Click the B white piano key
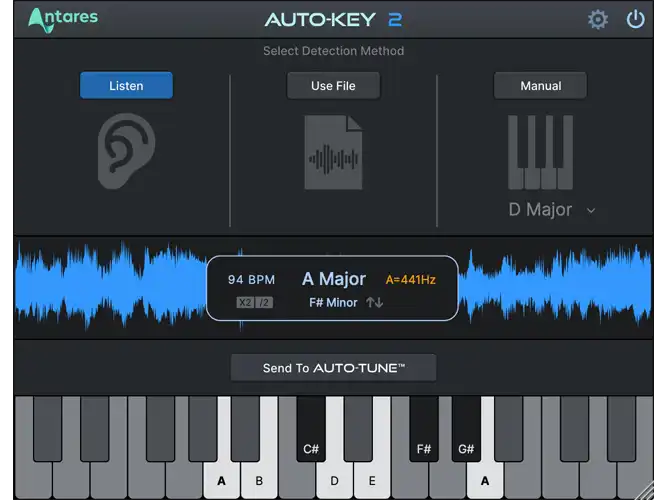This screenshot has width=667, height=500. click(259, 481)
